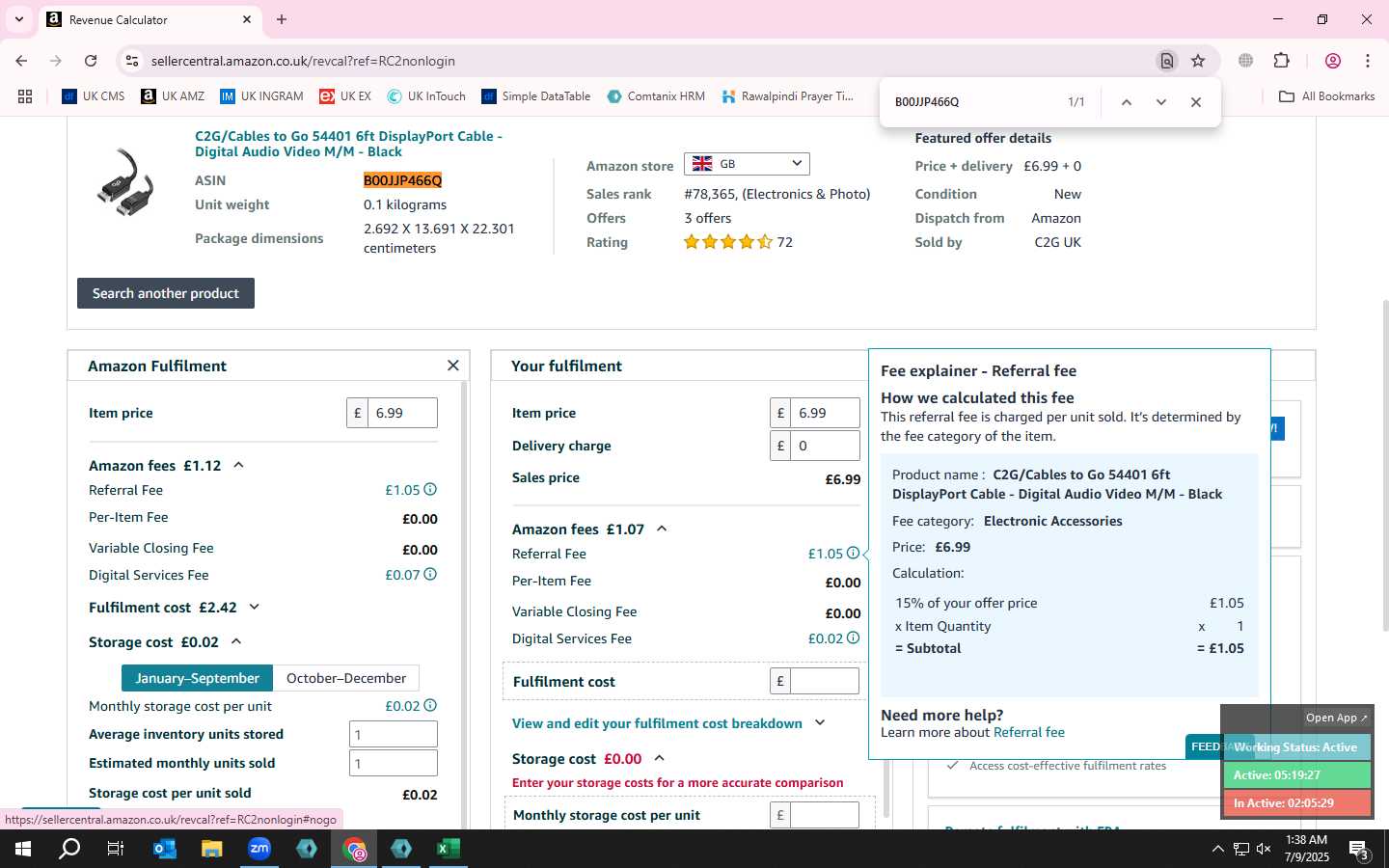Go back to previous page
Viewport: 1389px width, 868px height.
coord(21,61)
